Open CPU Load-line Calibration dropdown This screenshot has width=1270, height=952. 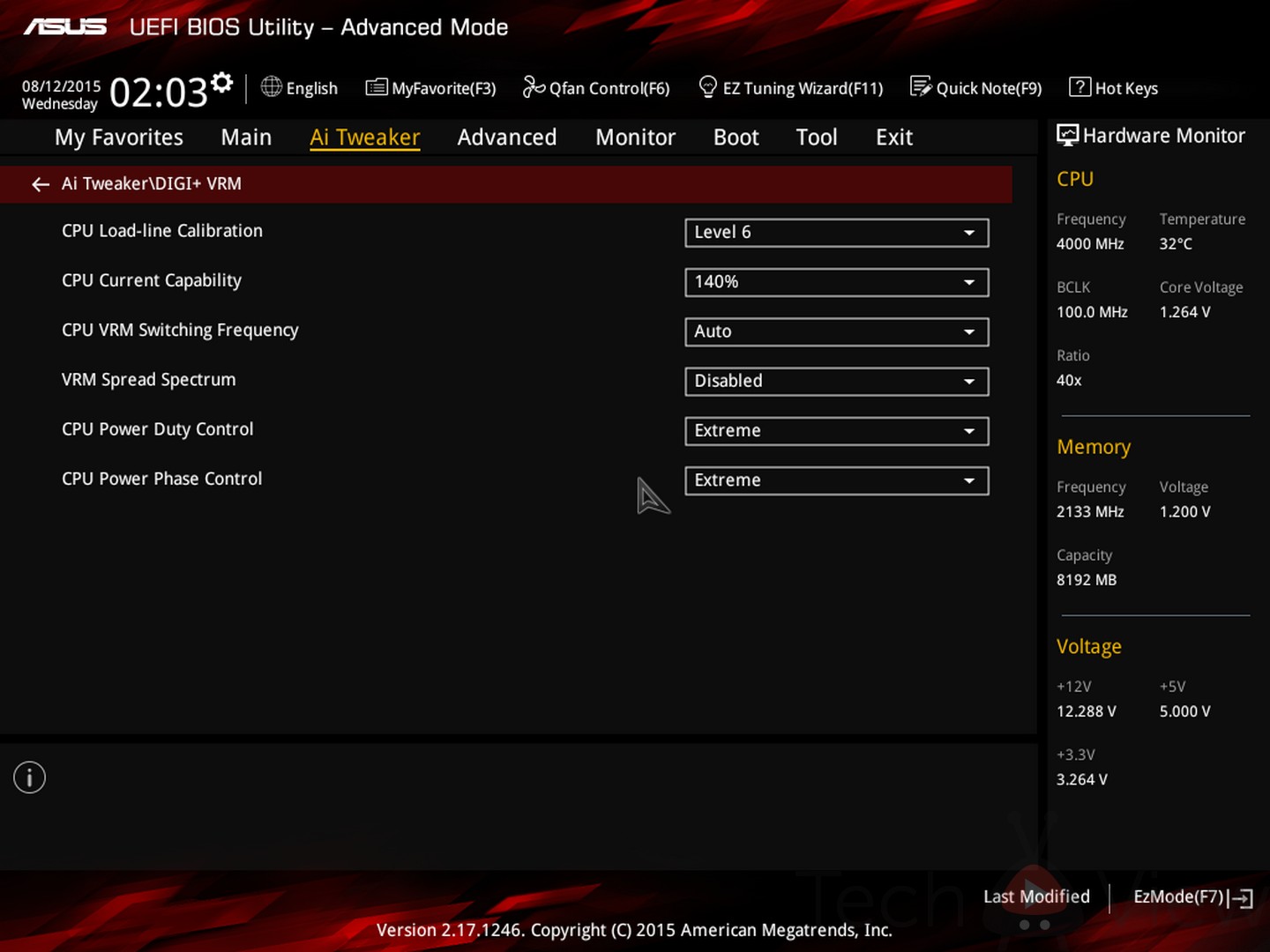836,233
